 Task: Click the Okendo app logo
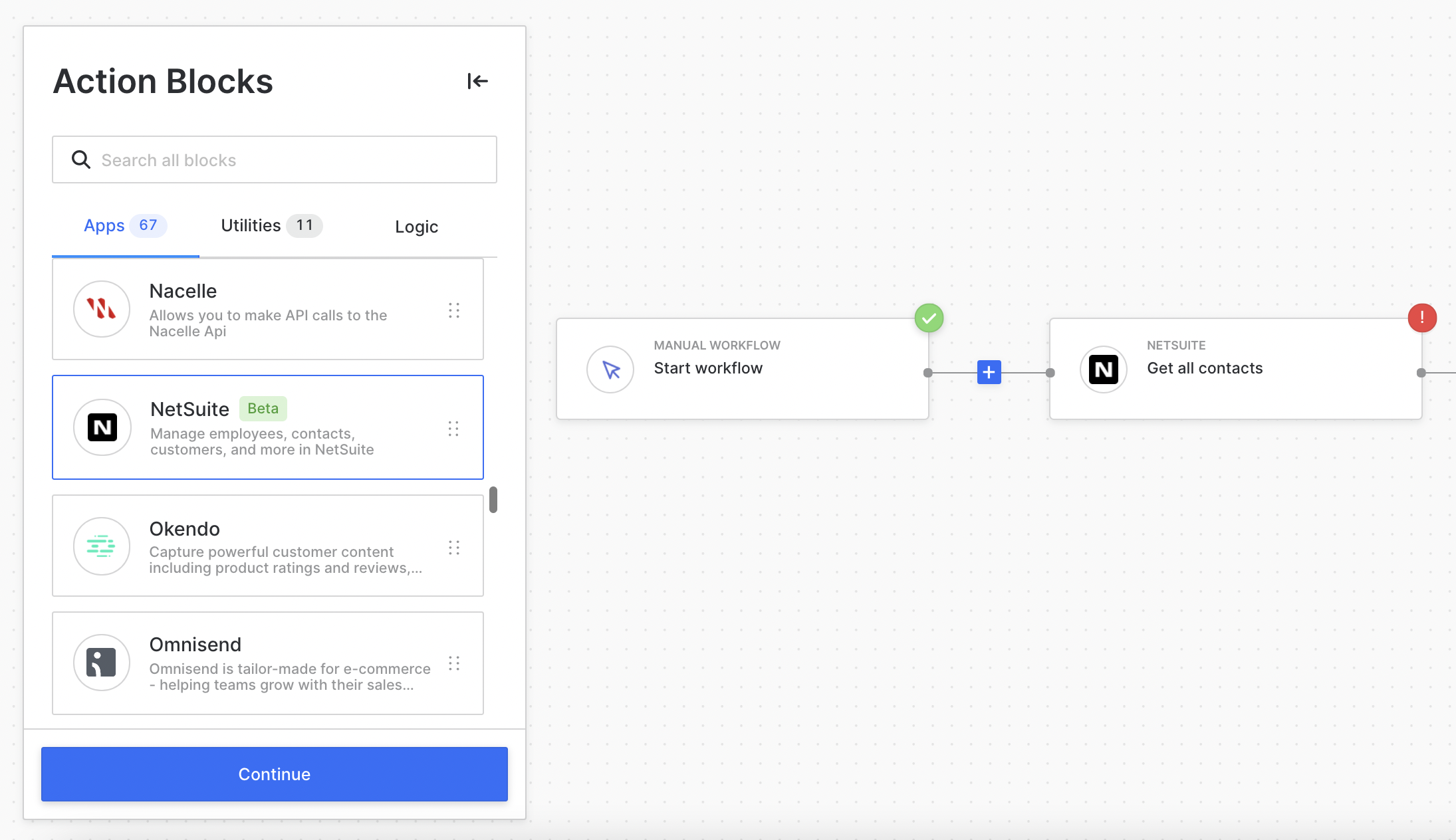click(x=102, y=546)
